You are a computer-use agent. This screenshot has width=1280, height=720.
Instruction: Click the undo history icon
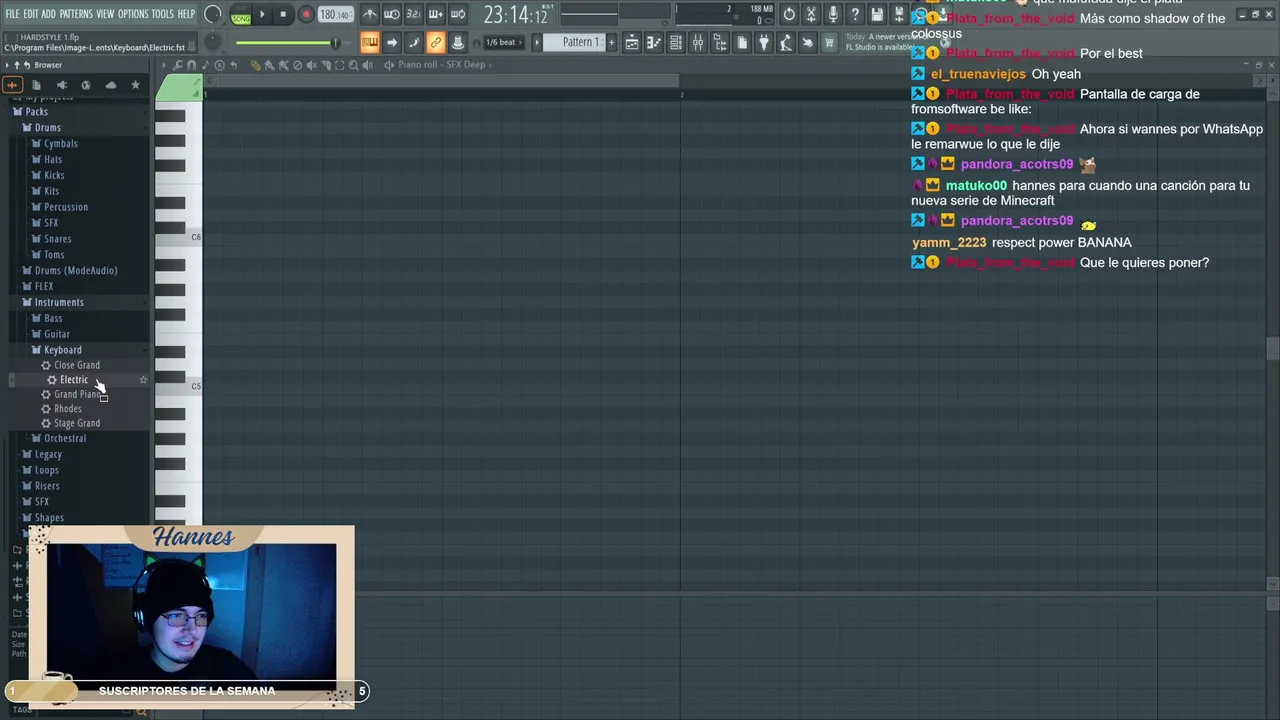[x=789, y=14]
